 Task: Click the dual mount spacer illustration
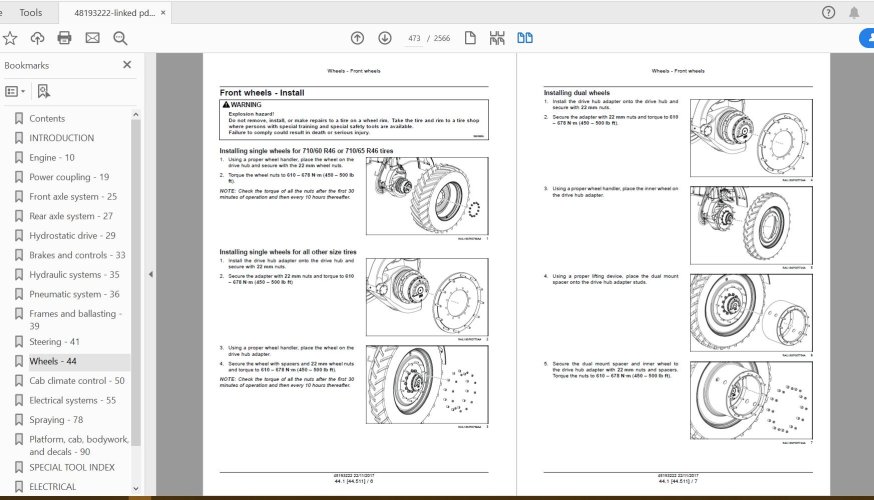[751, 313]
